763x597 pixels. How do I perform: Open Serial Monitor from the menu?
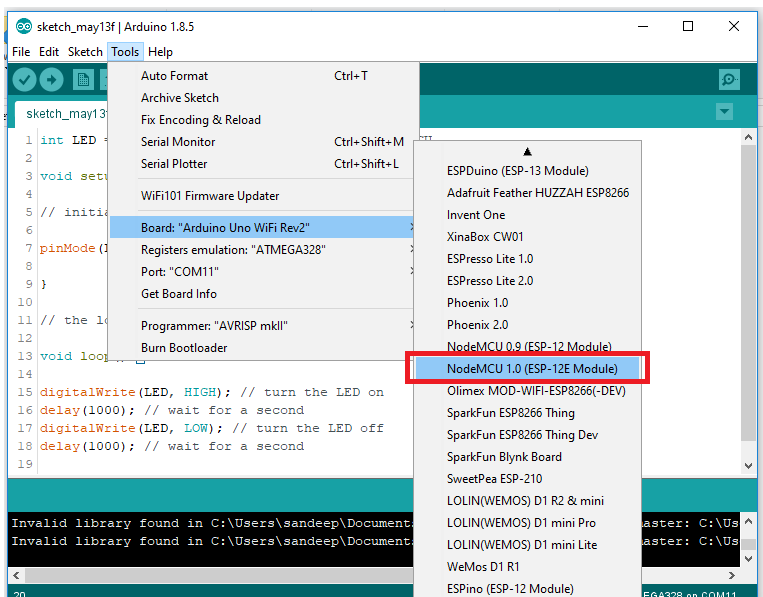click(x=262, y=142)
